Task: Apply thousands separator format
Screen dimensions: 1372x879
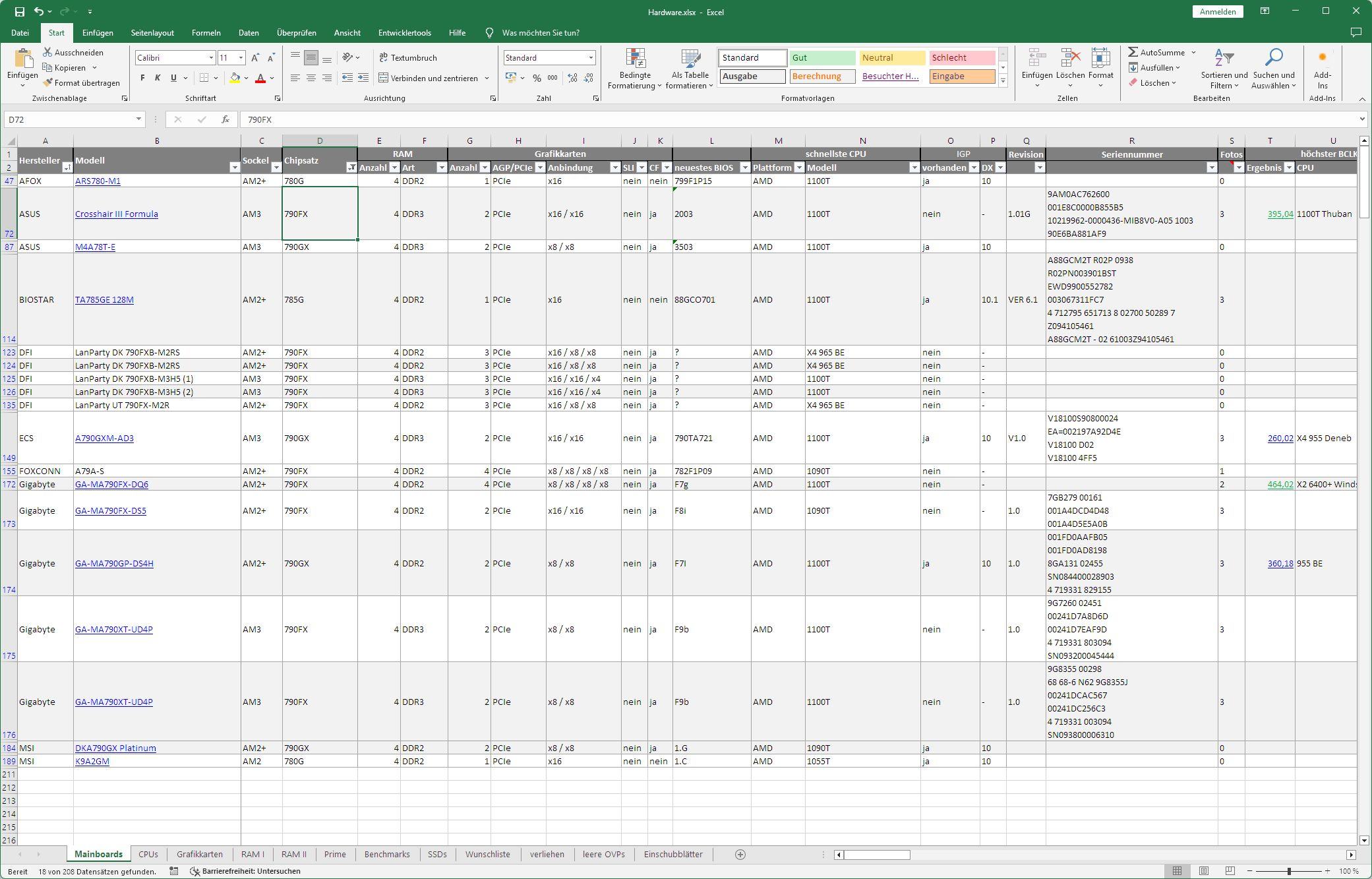Action: click(x=552, y=78)
